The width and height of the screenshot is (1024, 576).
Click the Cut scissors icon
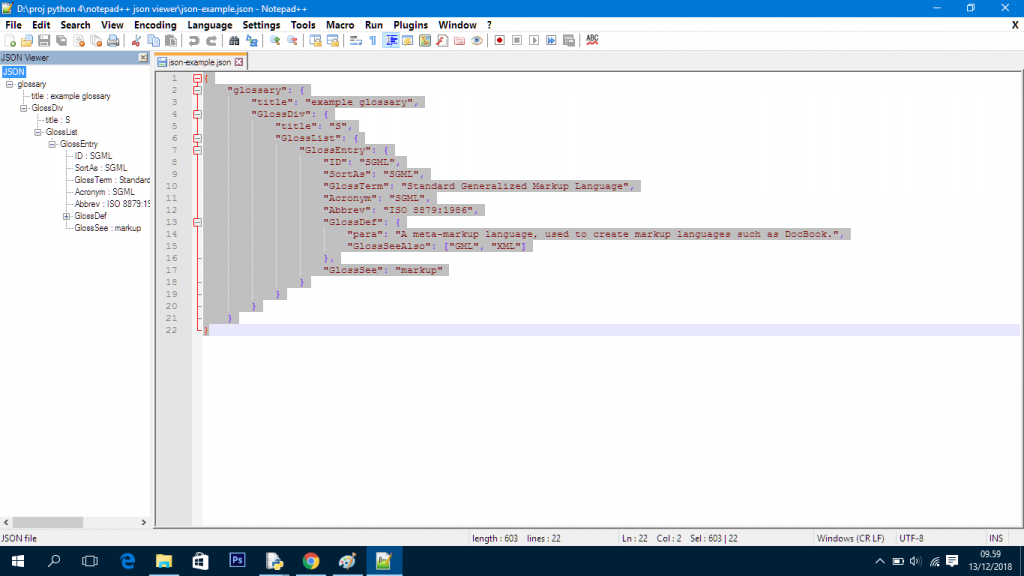pyautogui.click(x=137, y=41)
